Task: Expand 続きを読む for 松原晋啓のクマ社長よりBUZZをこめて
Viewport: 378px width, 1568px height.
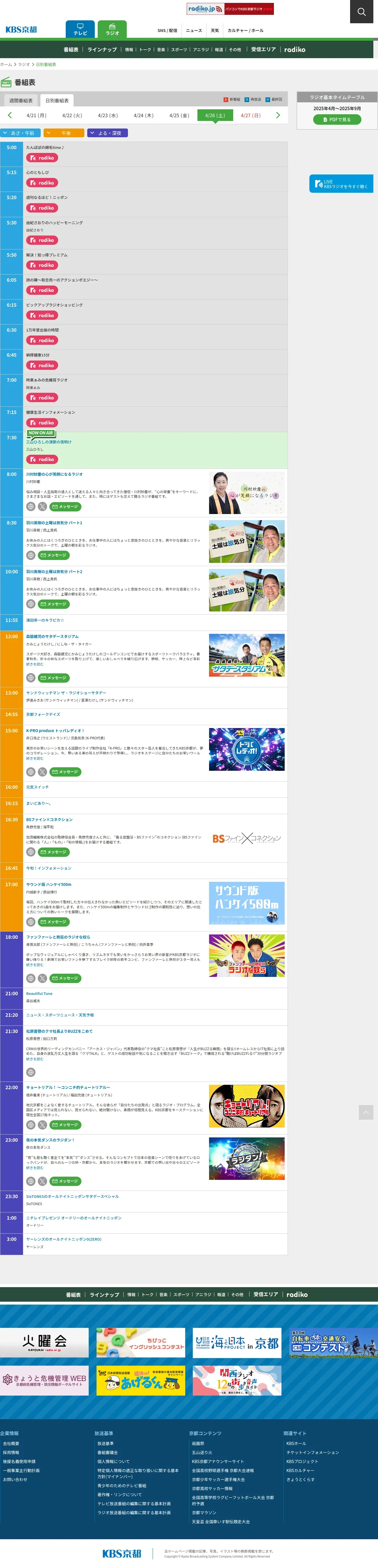Action: coord(35,1059)
